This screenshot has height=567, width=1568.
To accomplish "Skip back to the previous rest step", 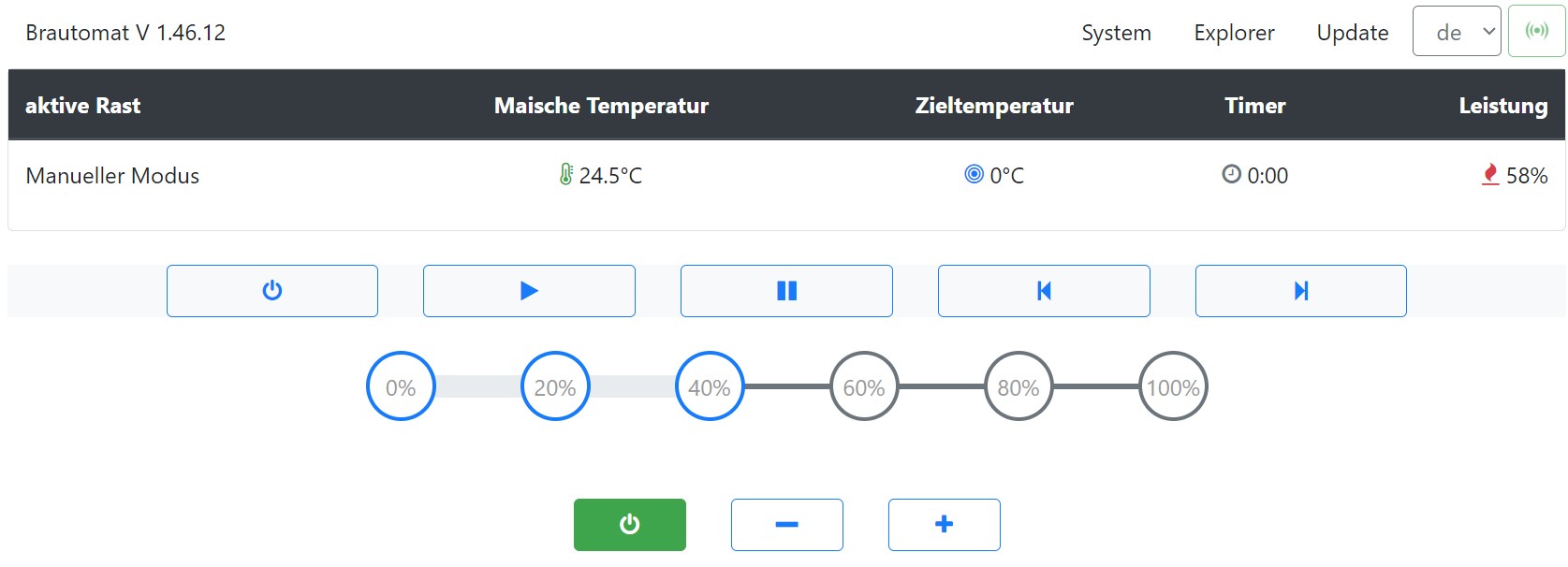I will [x=1044, y=291].
